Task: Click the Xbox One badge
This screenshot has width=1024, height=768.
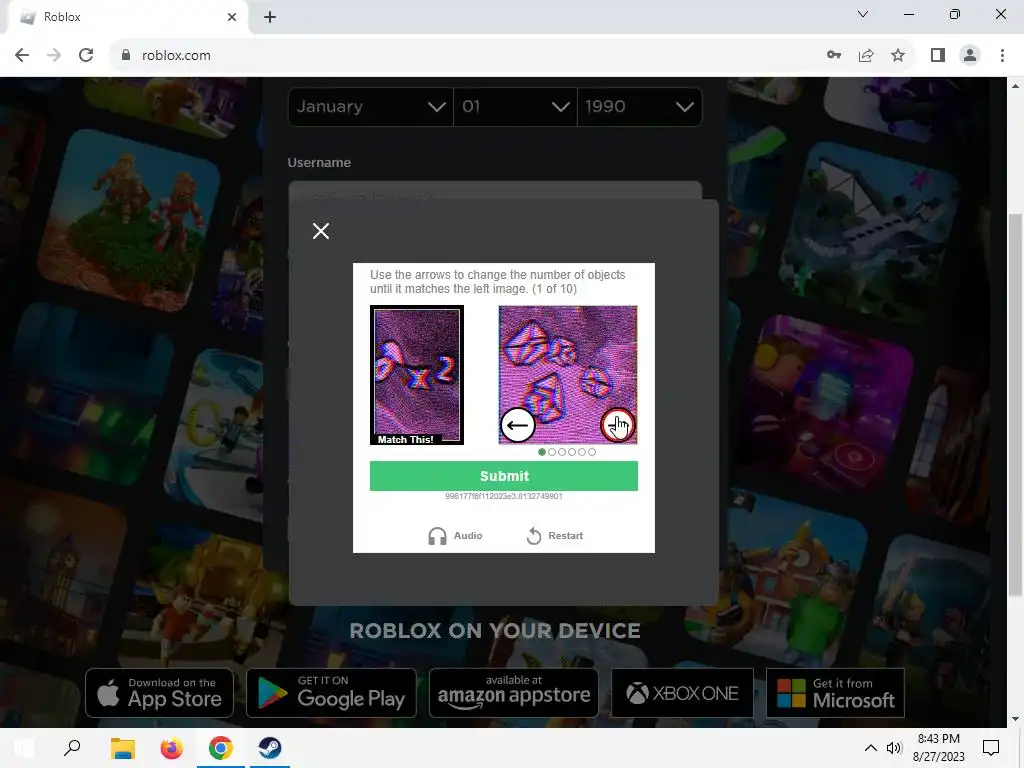Action: [682, 693]
